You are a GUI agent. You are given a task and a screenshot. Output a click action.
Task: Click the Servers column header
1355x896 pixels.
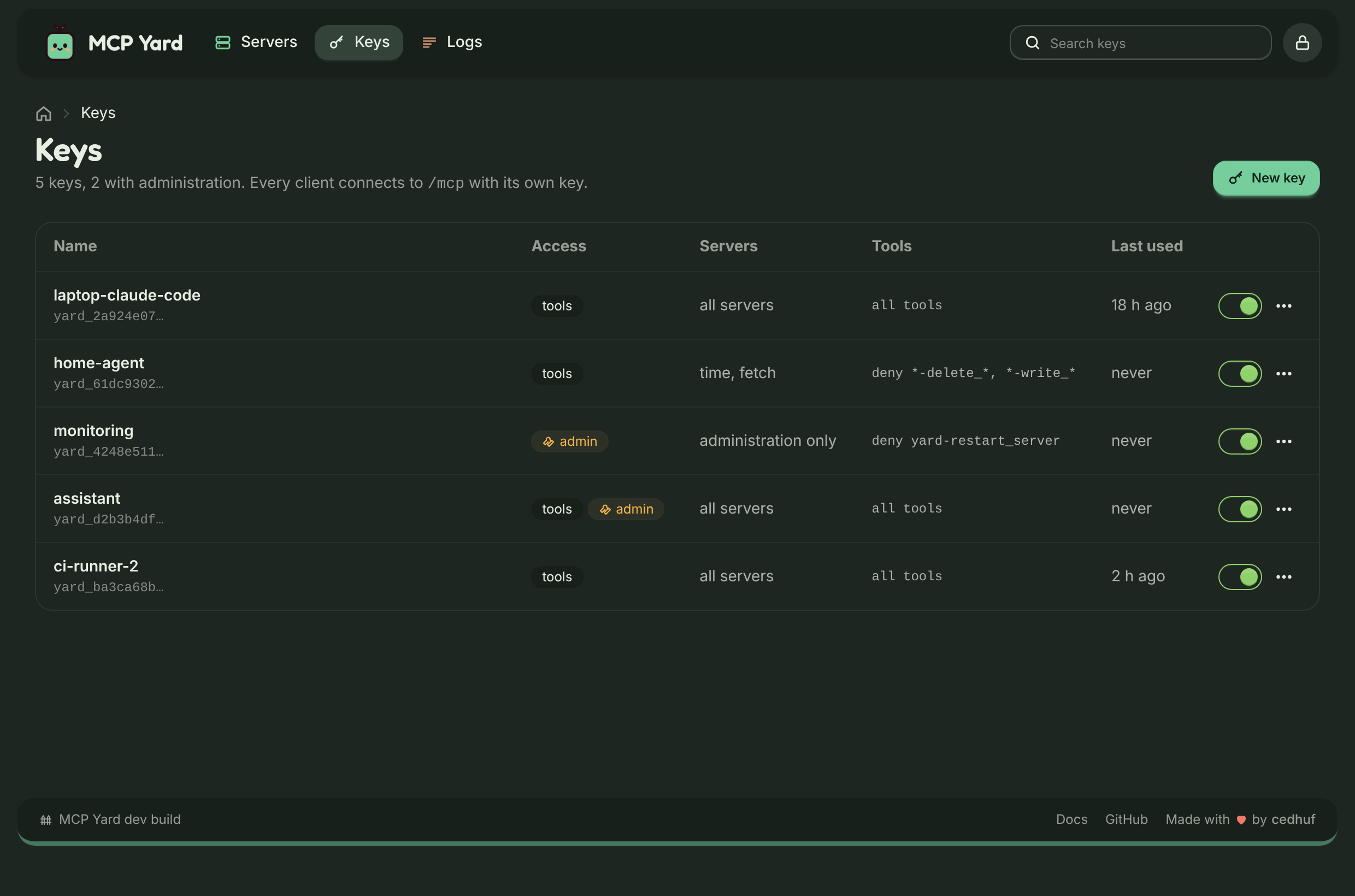[728, 246]
